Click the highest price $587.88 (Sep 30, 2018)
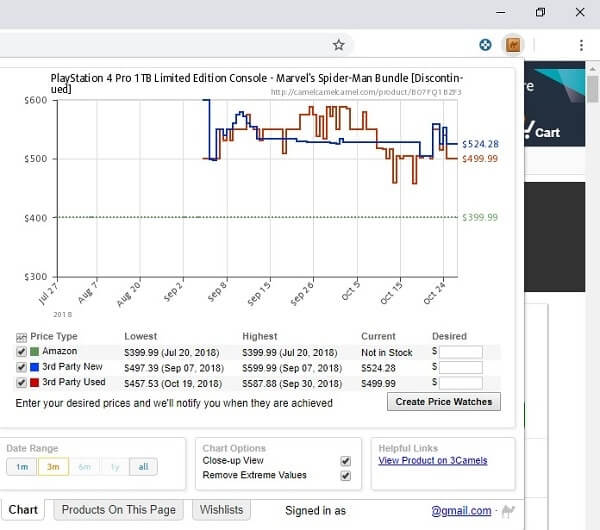600x530 pixels. pyautogui.click(x=292, y=383)
